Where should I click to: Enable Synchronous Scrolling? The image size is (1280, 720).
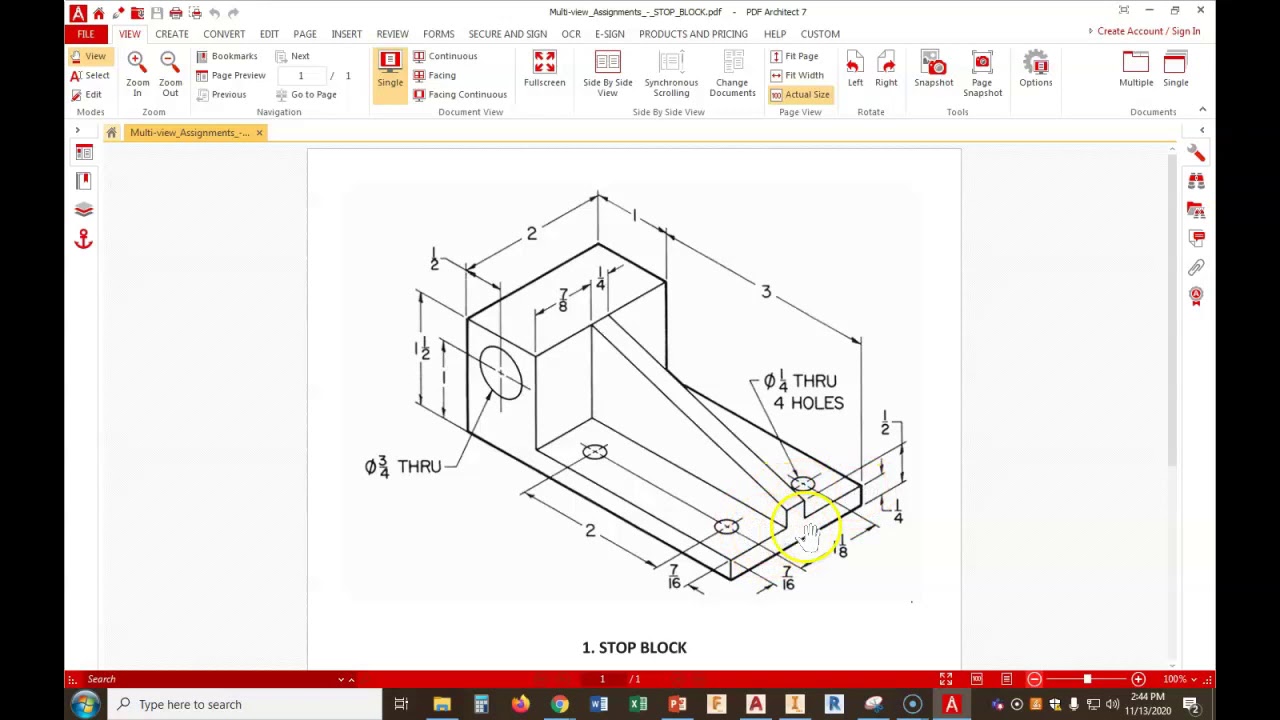click(671, 74)
